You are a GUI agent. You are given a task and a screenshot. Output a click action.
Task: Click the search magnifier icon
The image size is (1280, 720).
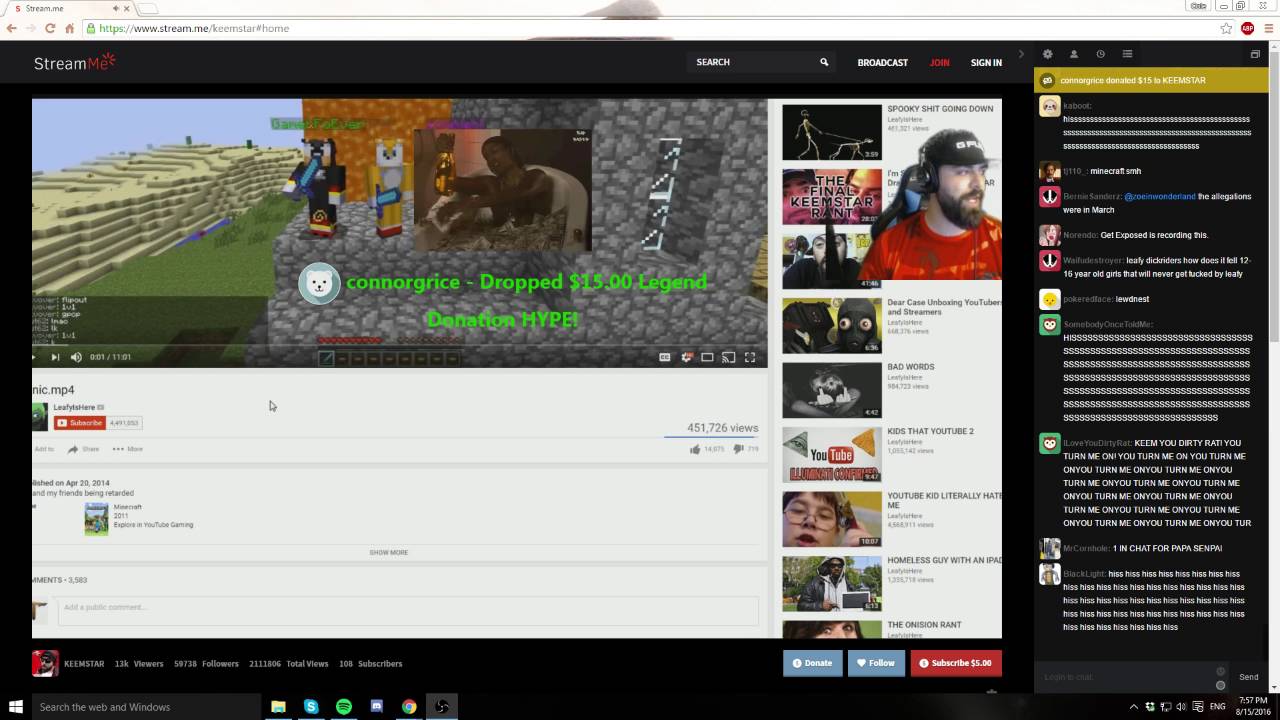tap(824, 62)
